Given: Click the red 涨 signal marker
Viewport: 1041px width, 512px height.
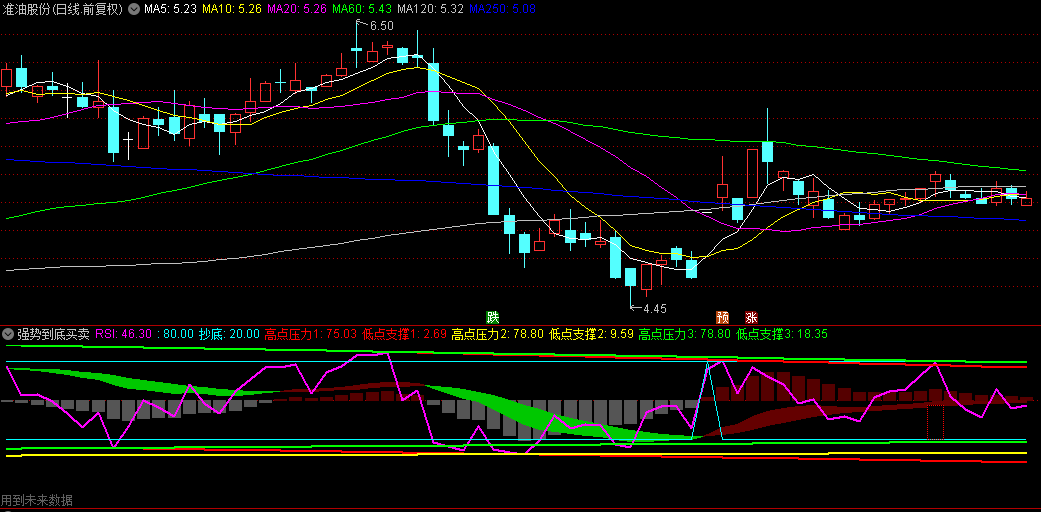Looking at the screenshot, I should click(752, 317).
